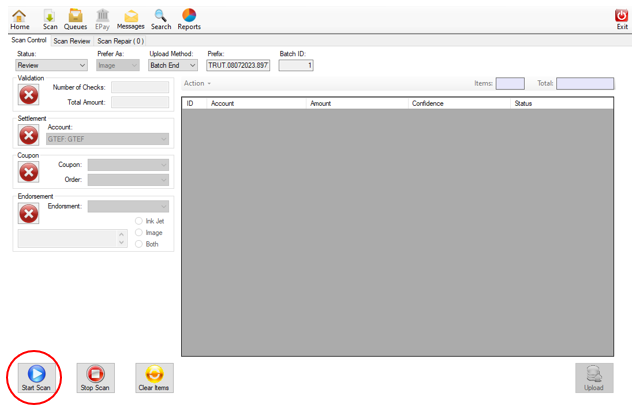
Task: Start scanning with Start Scan button
Action: [36, 378]
